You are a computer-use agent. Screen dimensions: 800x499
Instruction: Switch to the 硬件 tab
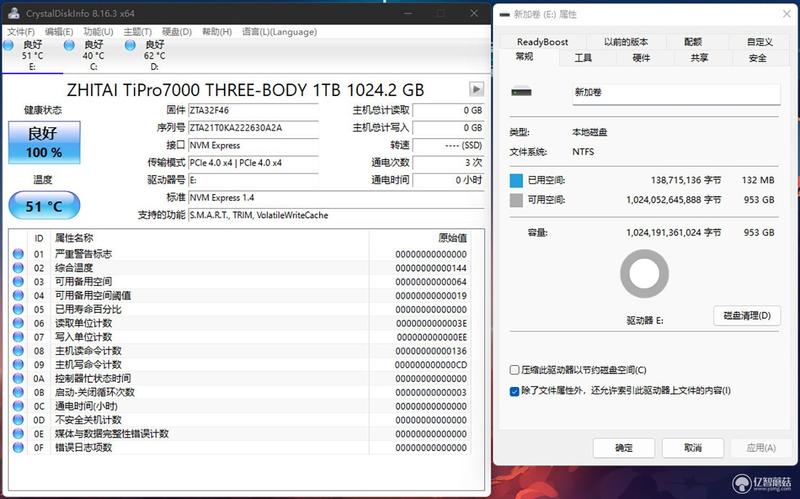(x=641, y=58)
